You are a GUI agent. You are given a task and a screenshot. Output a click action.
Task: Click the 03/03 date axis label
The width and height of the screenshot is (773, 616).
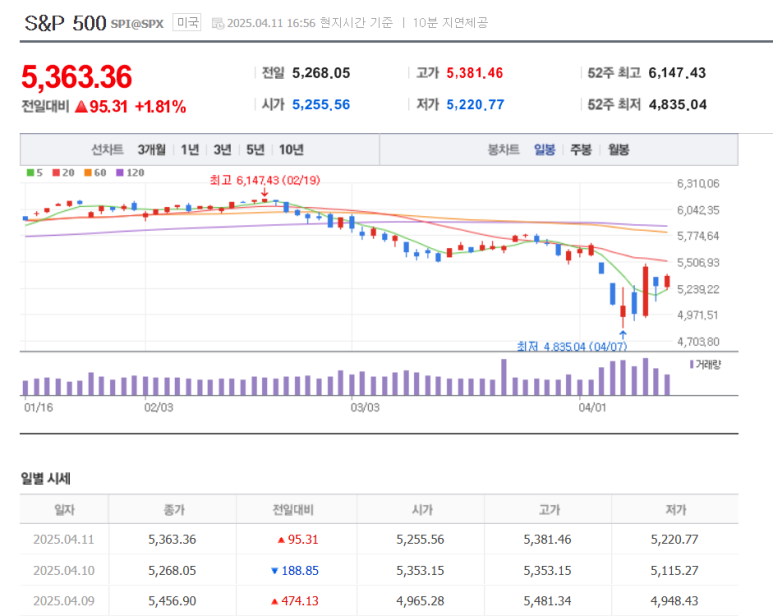point(365,408)
